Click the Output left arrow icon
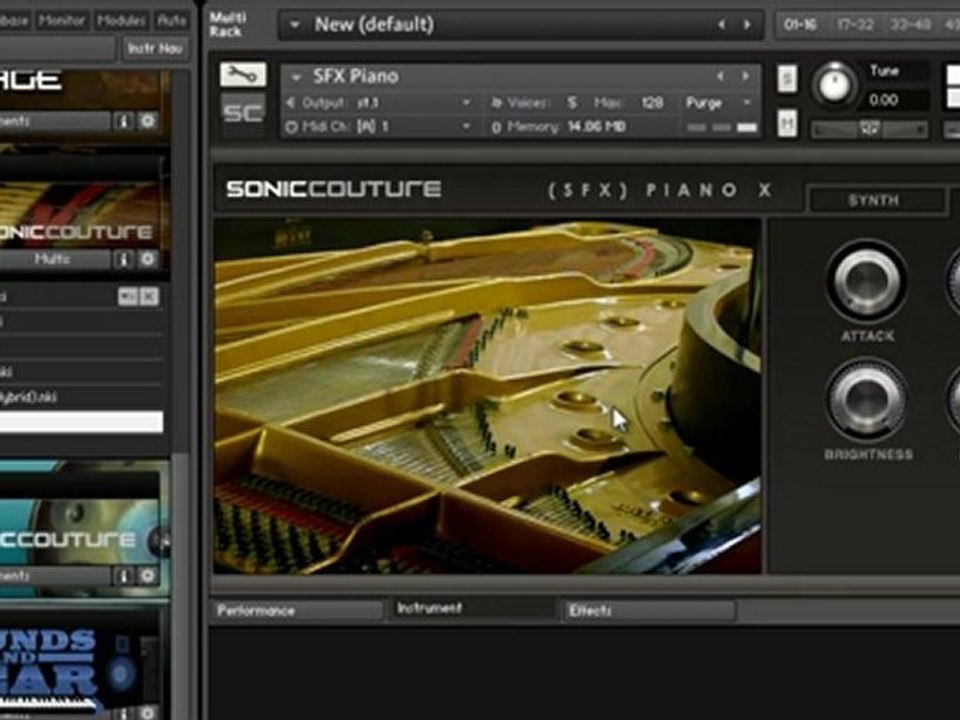The image size is (960, 720). pos(291,102)
